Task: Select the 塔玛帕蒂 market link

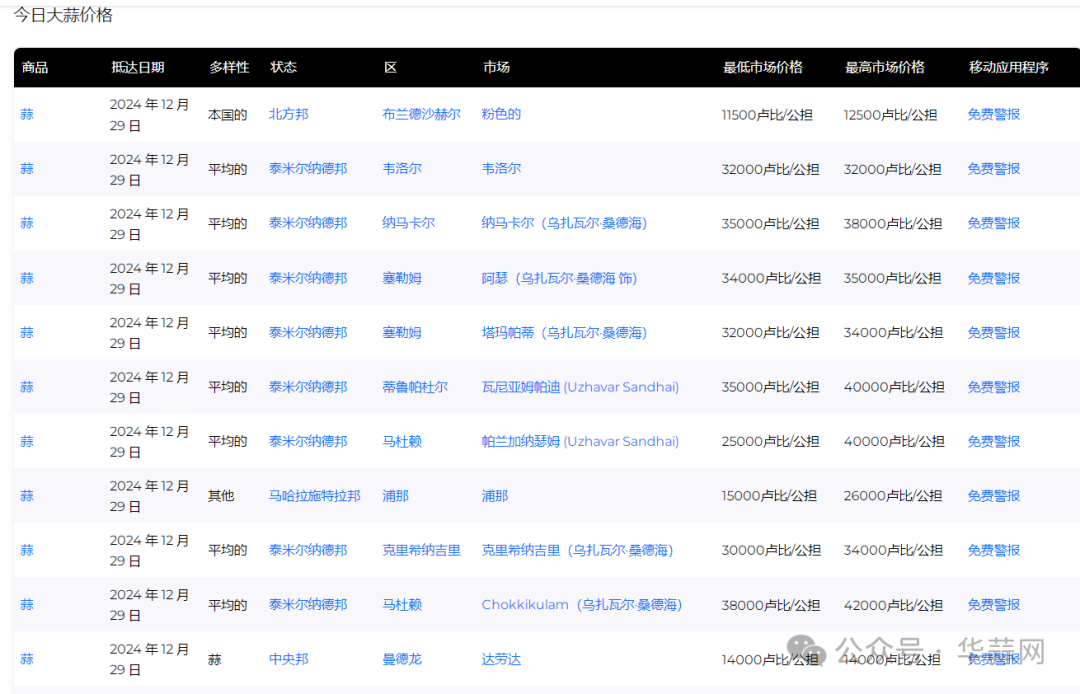Action: tap(564, 332)
